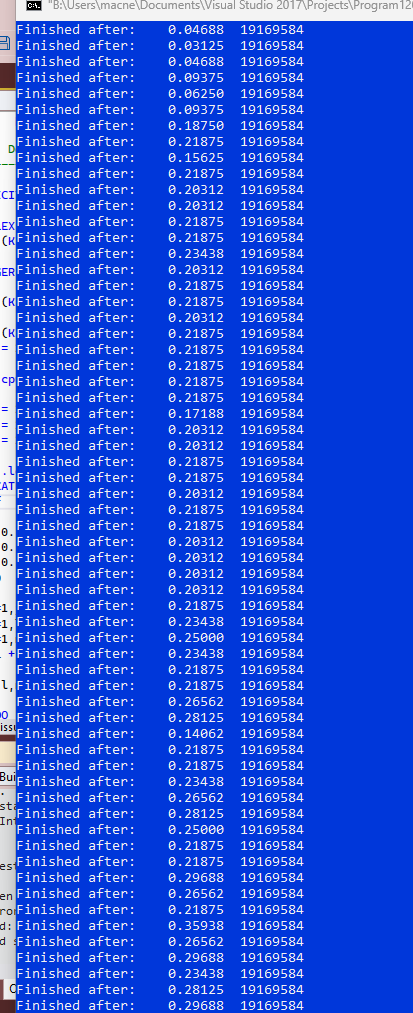Click the Save icon in Visual Studio toolbar
Viewport: 413px width, 1013px height.
[5, 43]
